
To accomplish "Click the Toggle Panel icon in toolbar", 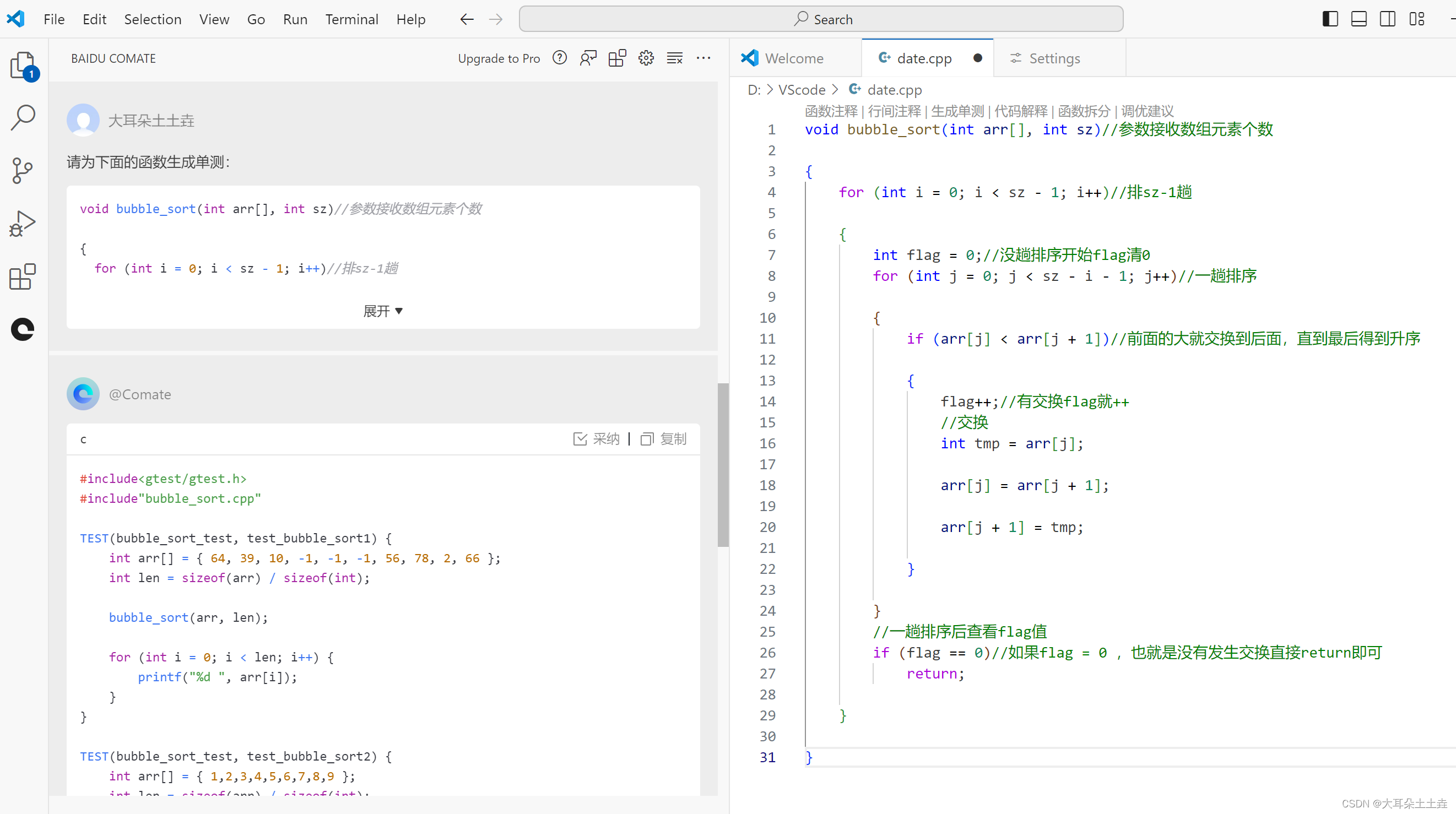I will click(x=1360, y=18).
